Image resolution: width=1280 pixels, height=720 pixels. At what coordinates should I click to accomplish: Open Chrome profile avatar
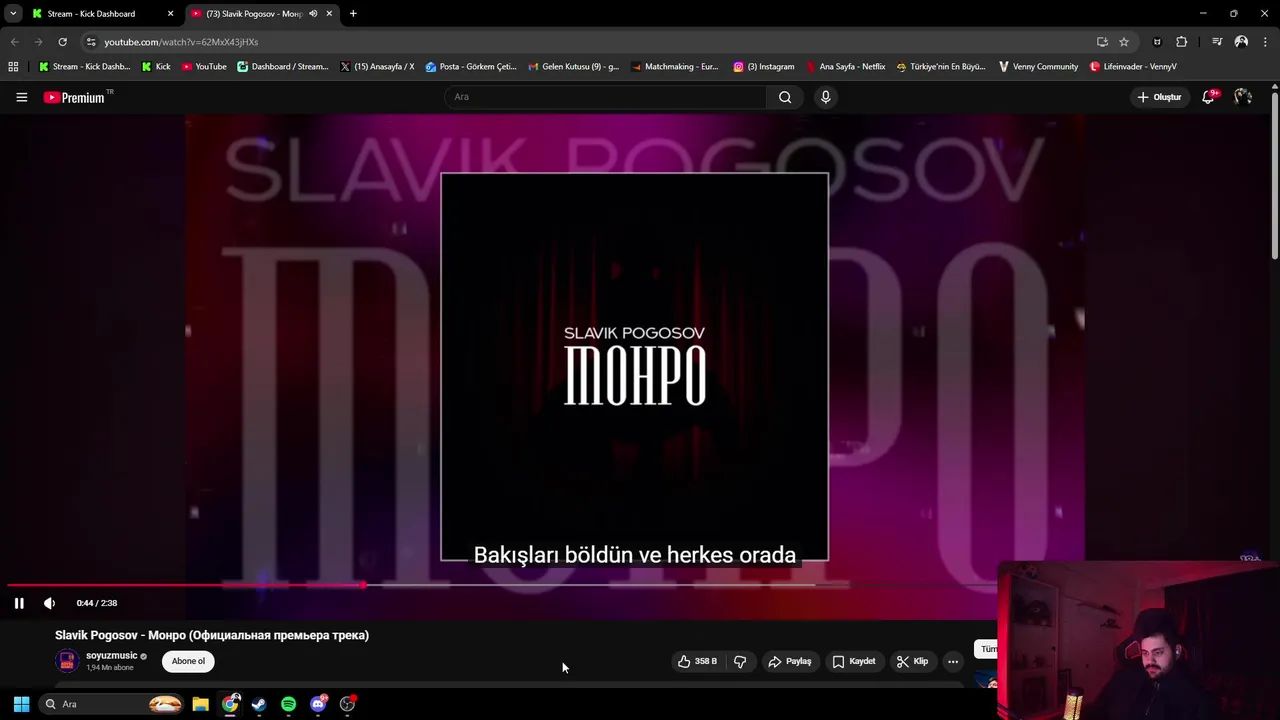[x=1241, y=42]
